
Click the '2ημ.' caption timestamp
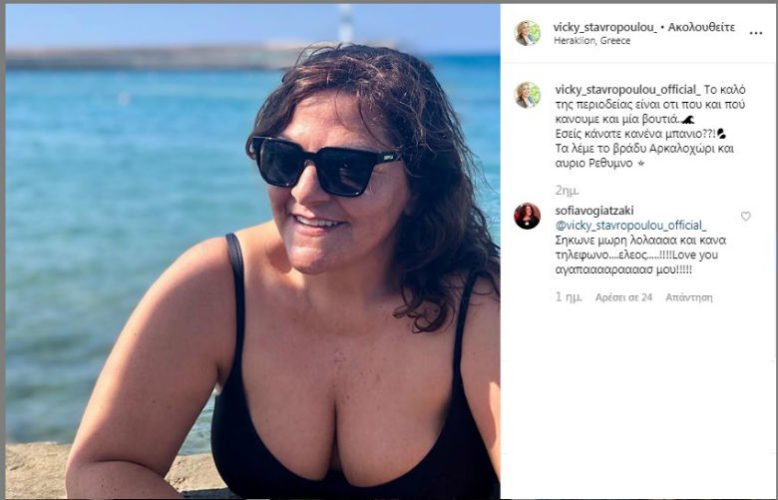(x=566, y=189)
